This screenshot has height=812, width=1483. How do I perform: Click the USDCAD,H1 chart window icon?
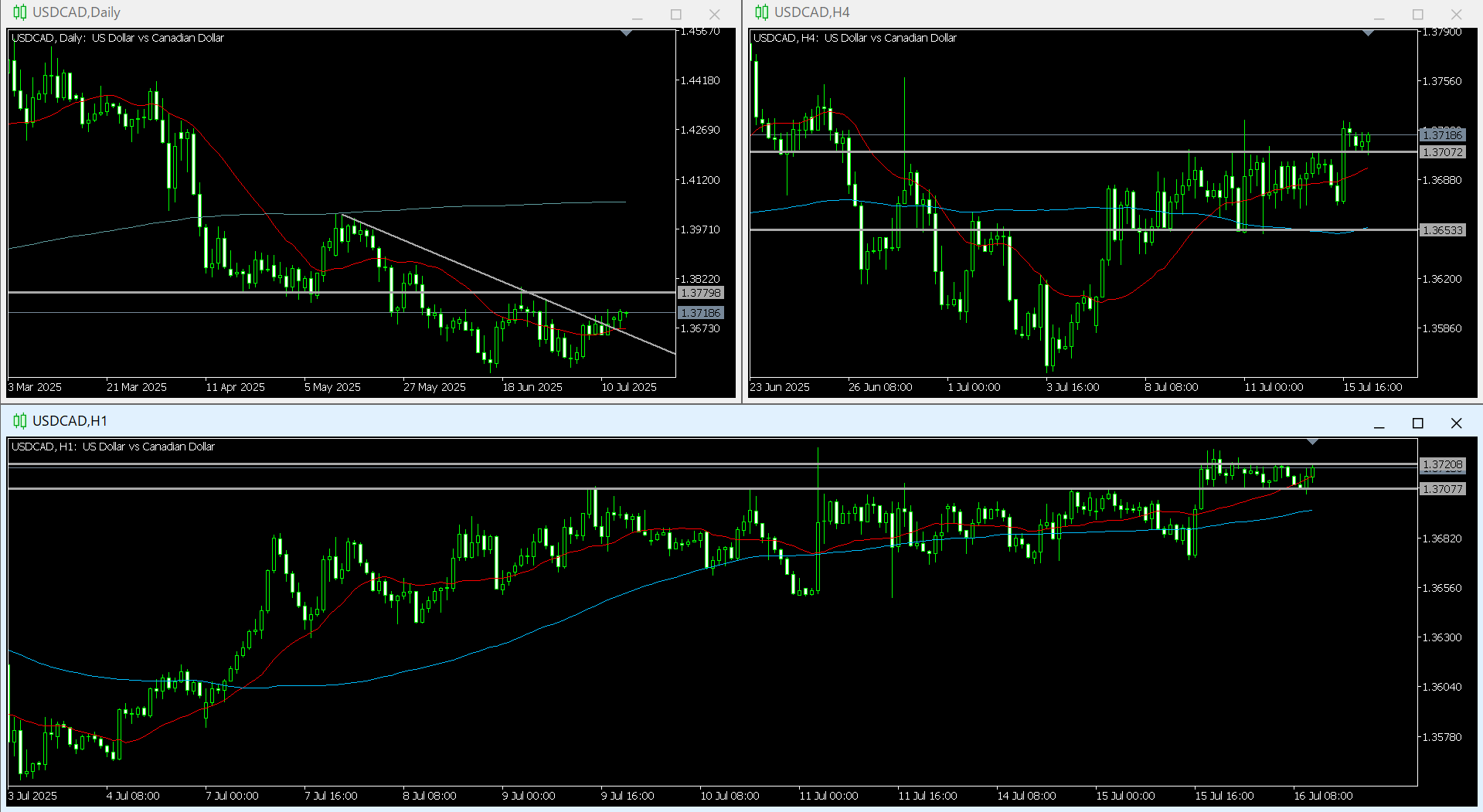click(19, 421)
